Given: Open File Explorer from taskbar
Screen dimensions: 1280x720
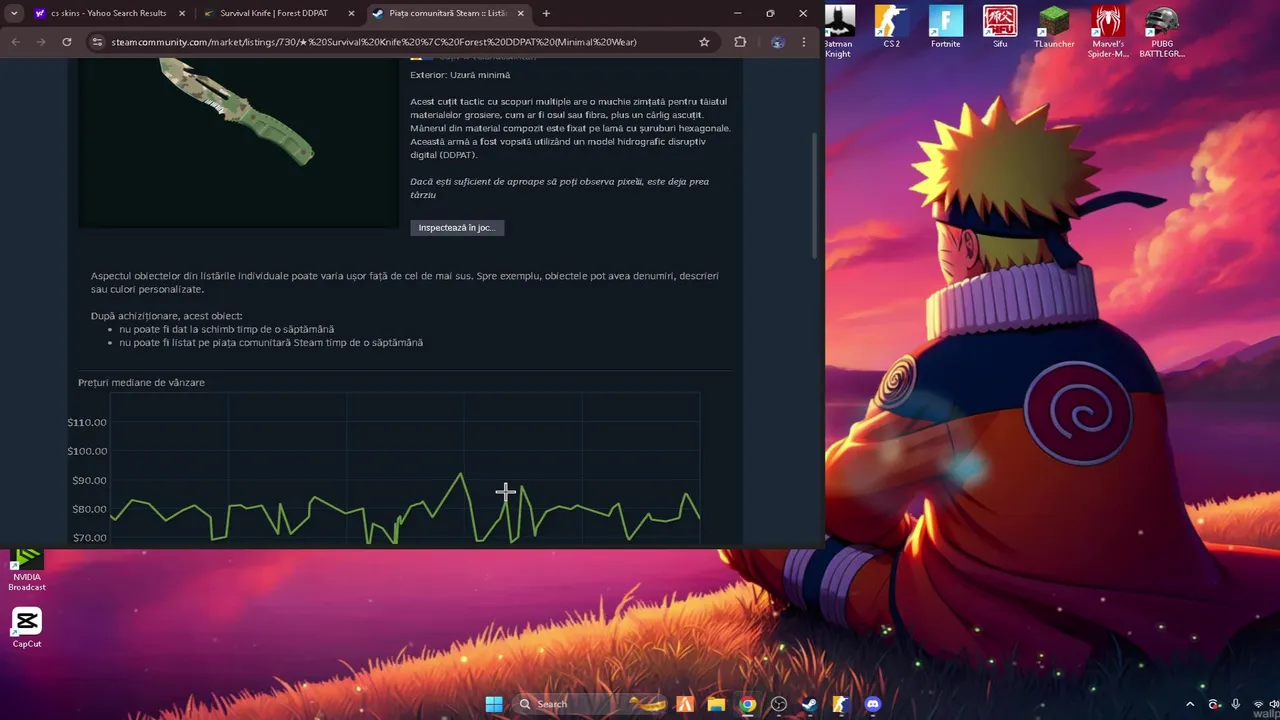Looking at the screenshot, I should tap(716, 704).
